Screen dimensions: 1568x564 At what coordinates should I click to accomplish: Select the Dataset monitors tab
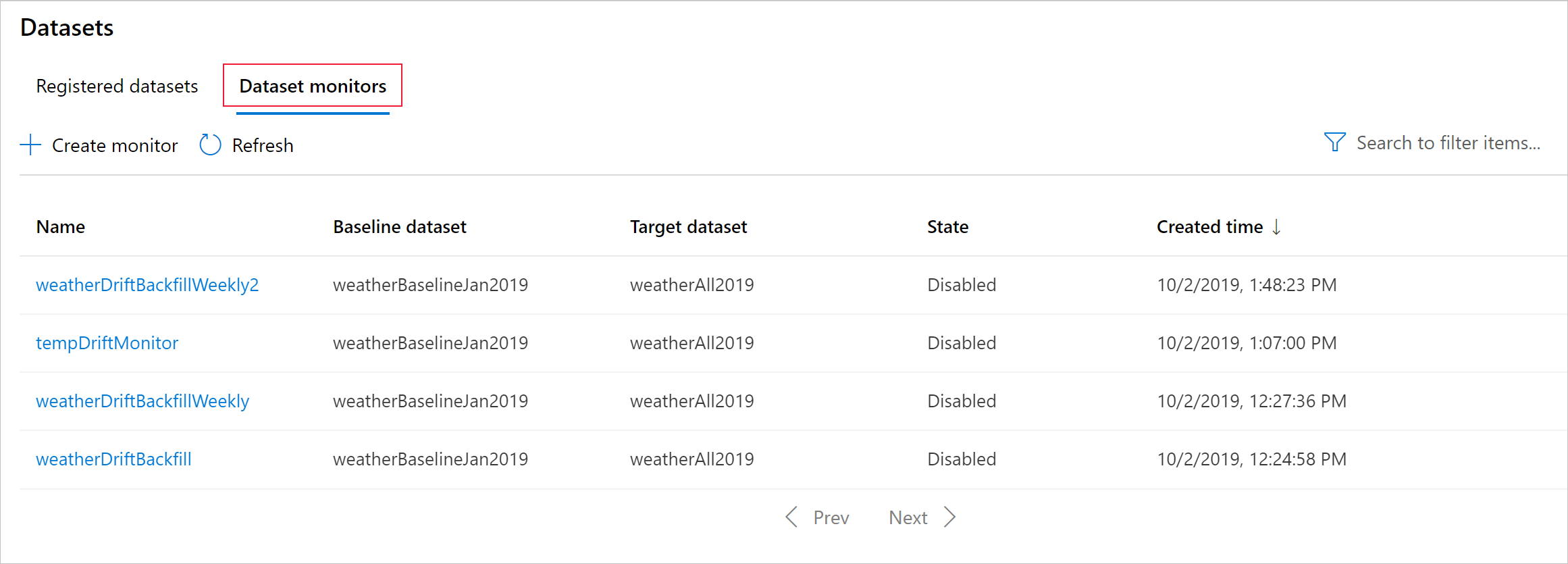(313, 86)
